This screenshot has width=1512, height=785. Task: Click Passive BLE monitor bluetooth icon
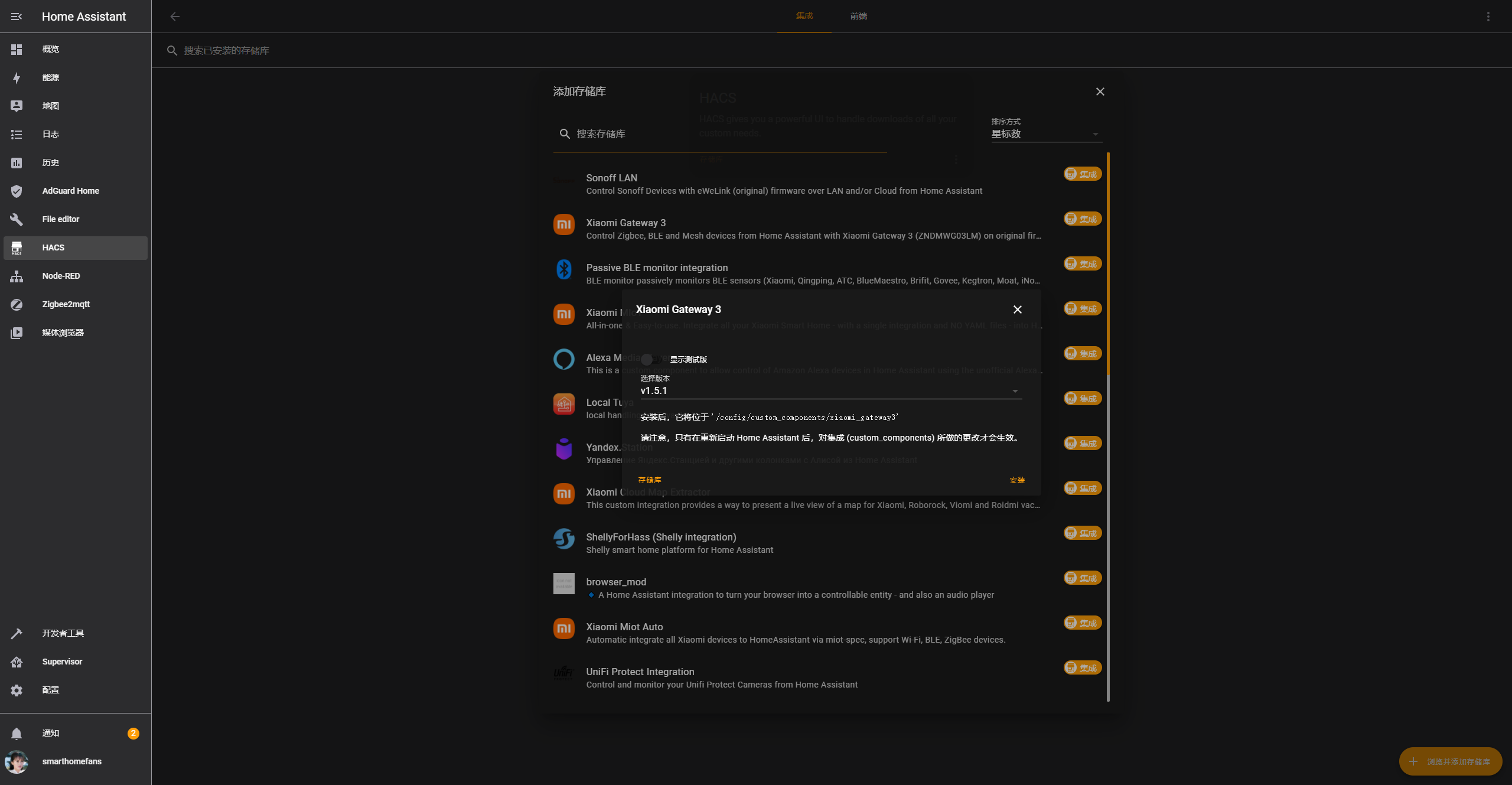pyautogui.click(x=564, y=269)
